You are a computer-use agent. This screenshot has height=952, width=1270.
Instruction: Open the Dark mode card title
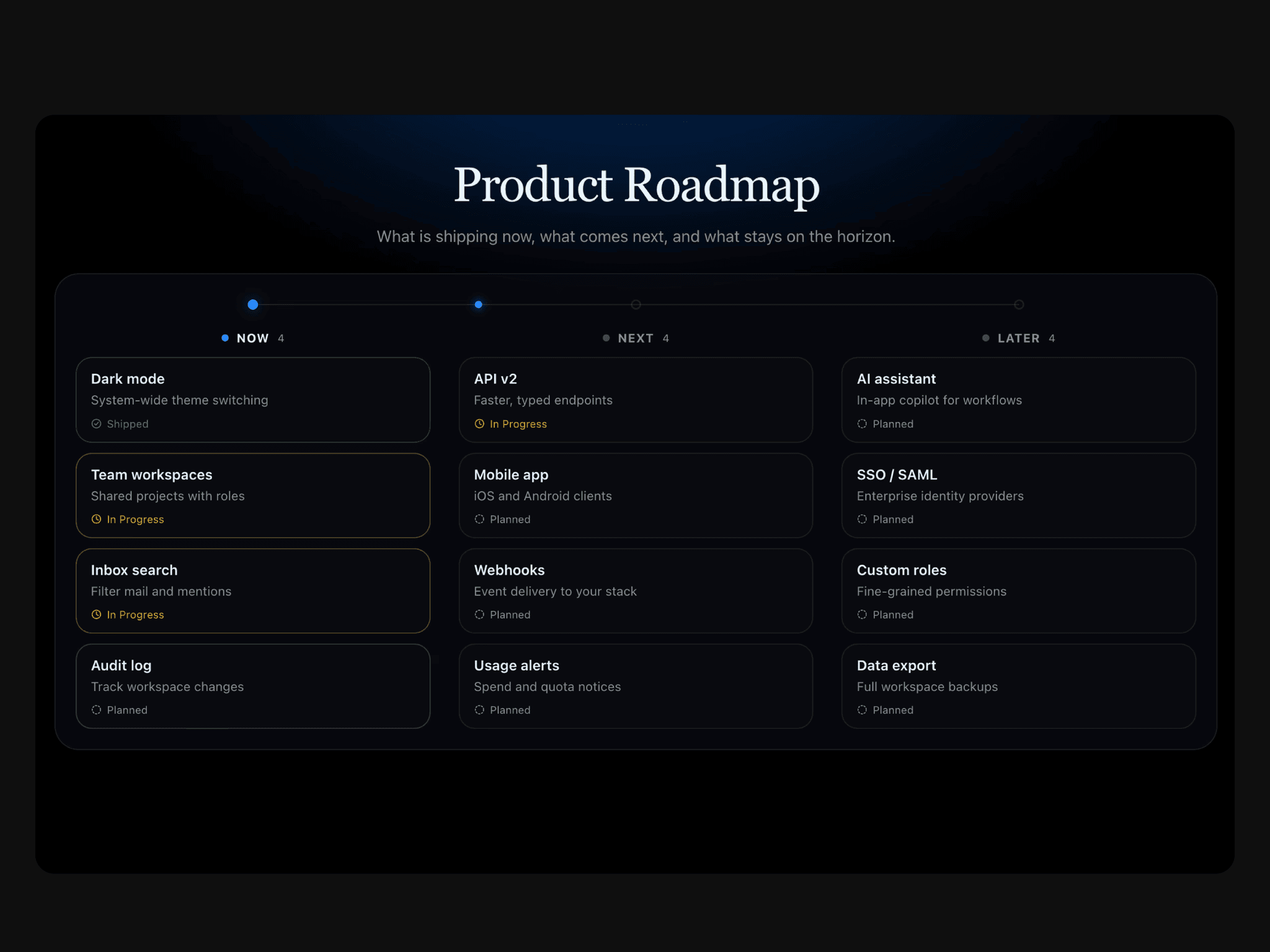point(128,379)
